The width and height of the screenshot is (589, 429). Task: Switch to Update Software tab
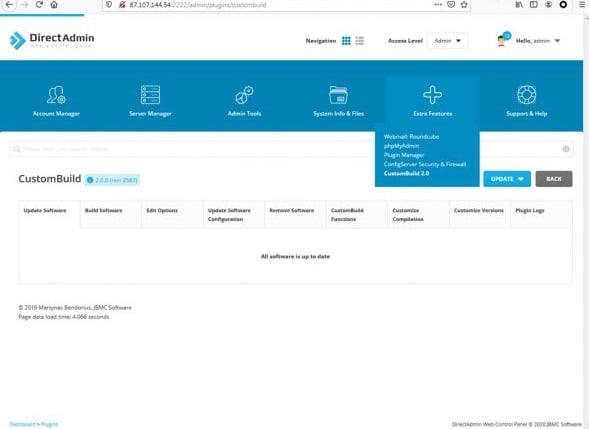tap(49, 214)
